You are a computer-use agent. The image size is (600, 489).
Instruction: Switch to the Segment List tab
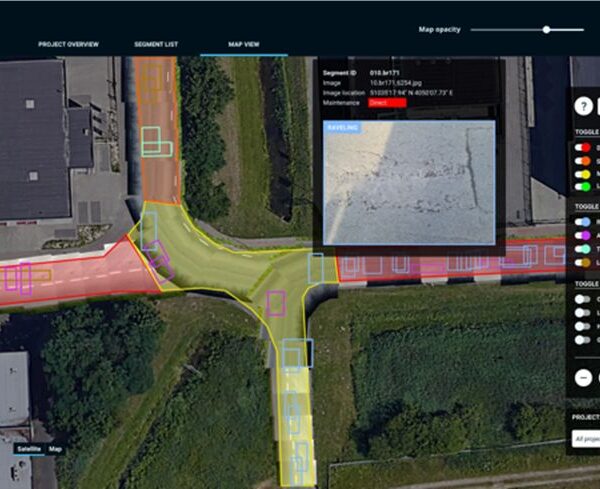(x=157, y=45)
